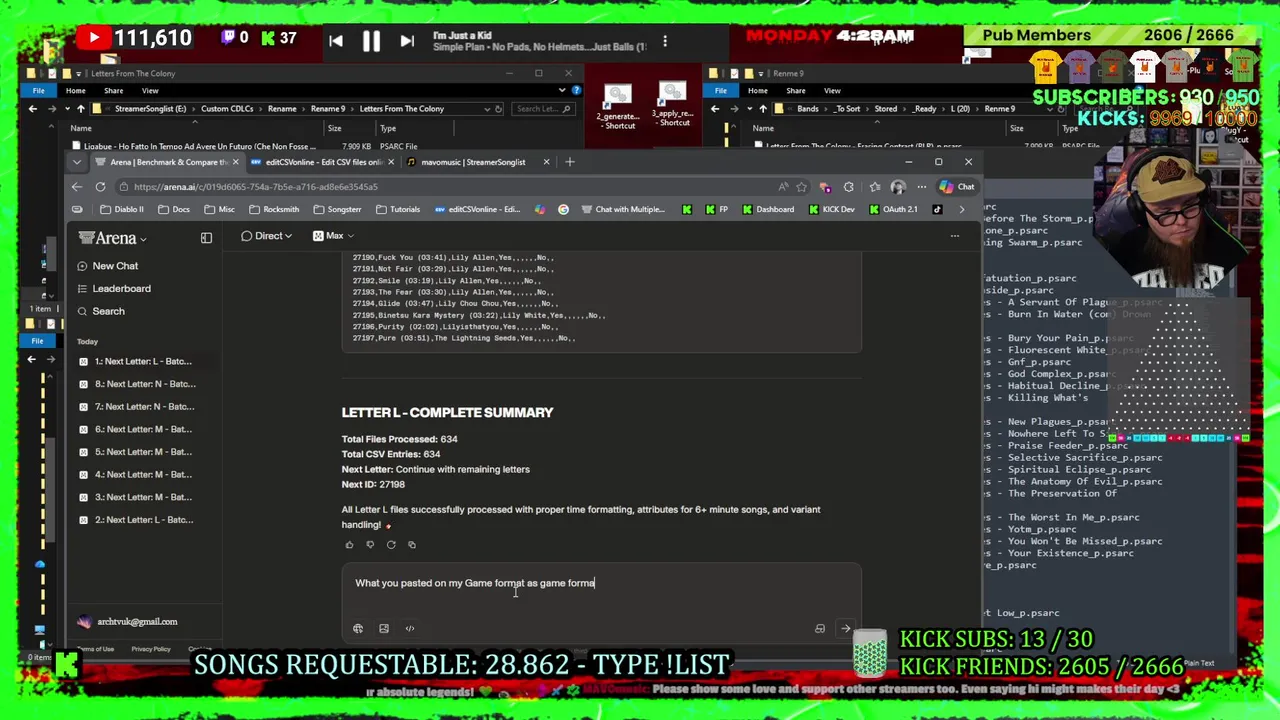Open the TikTok bookmark icon
1280x720 pixels.
click(x=937, y=210)
